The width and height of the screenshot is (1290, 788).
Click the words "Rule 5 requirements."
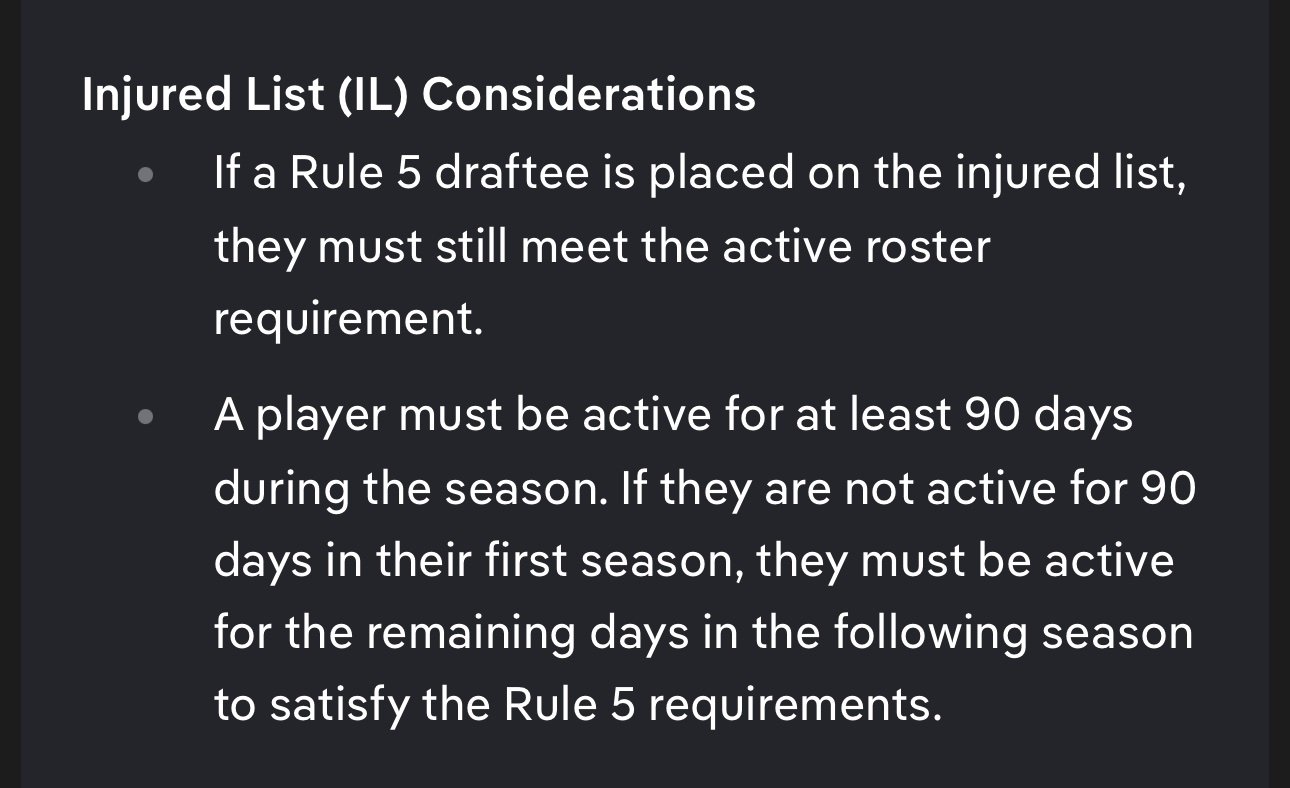point(723,705)
